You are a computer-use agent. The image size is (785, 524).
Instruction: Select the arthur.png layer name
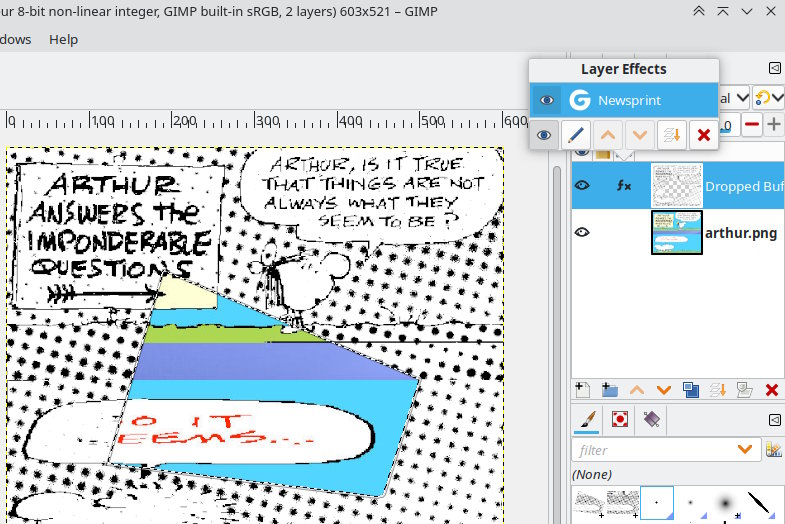point(741,233)
